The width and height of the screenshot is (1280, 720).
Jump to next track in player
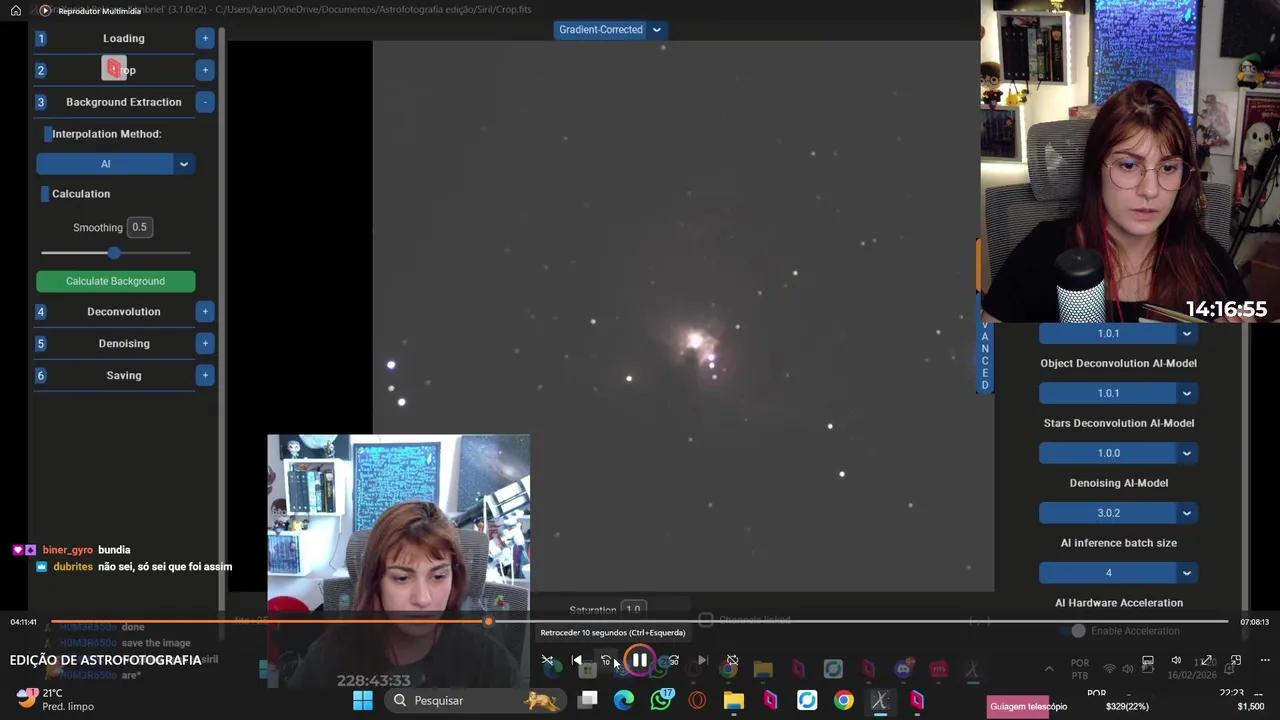pyautogui.click(x=702, y=660)
